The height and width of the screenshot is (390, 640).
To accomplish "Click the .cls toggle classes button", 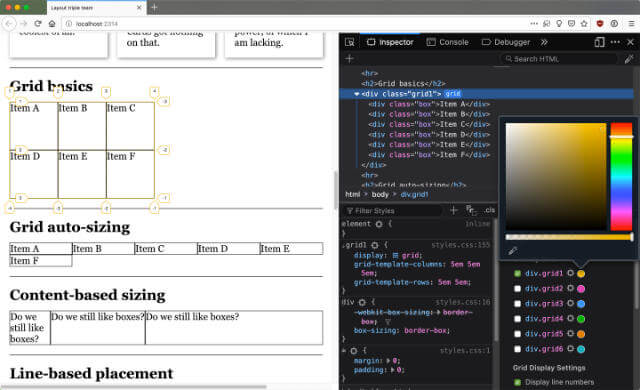I will [x=490, y=210].
